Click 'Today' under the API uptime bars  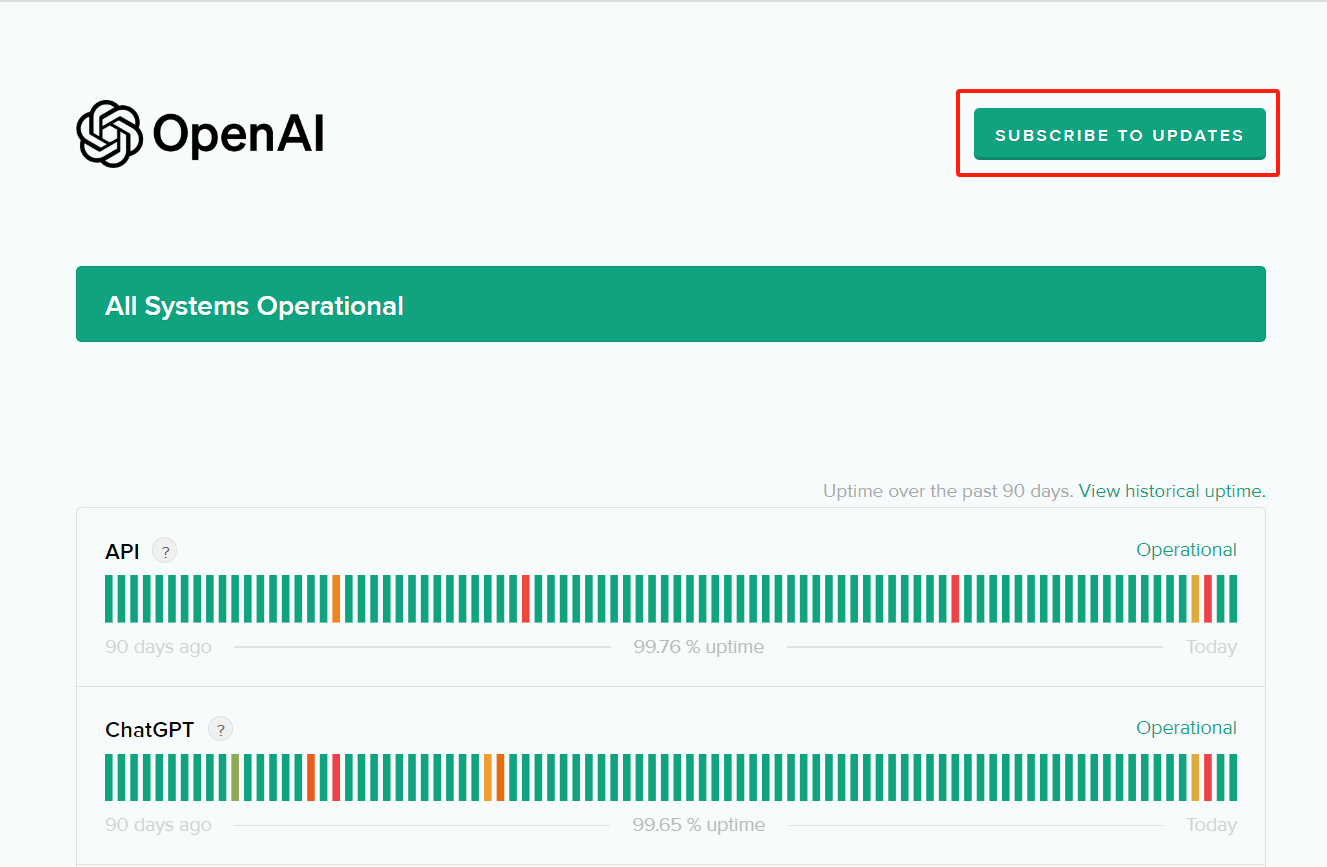[x=1211, y=647]
